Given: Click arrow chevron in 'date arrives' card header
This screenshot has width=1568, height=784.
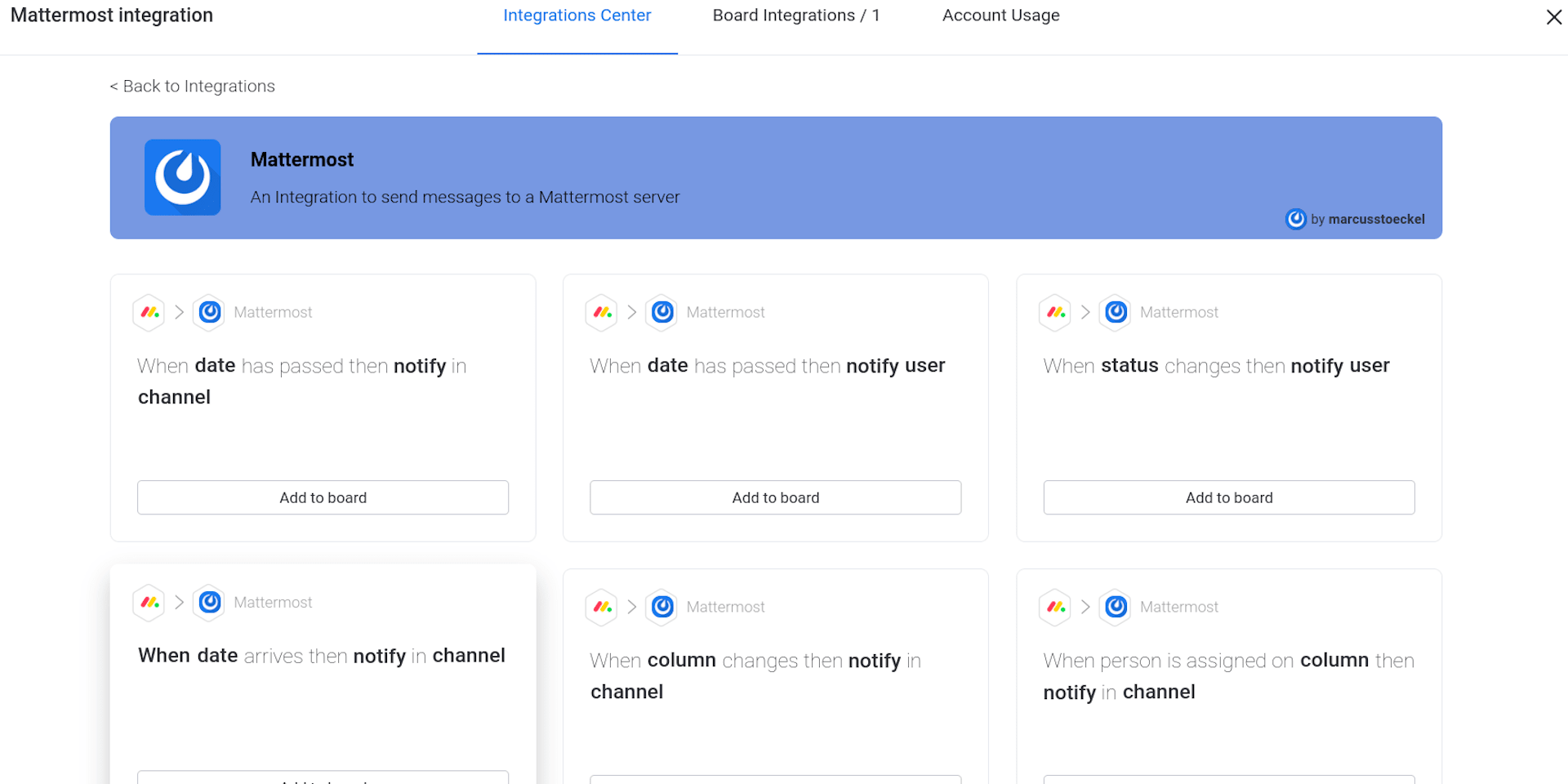Looking at the screenshot, I should tap(180, 602).
